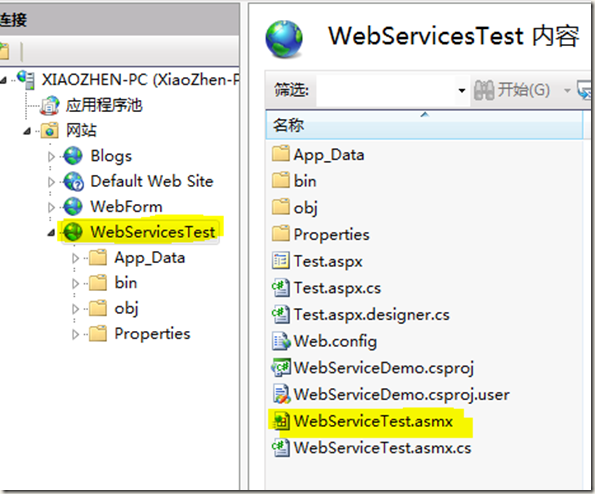Image resolution: width=595 pixels, height=494 pixels.
Task: Click the obj folder icon in content list
Action: (281, 207)
